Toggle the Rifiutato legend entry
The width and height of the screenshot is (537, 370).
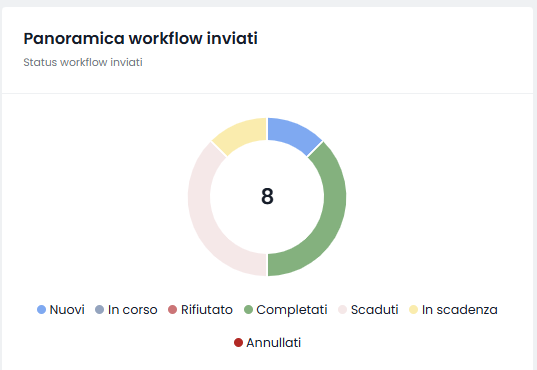tap(200, 310)
